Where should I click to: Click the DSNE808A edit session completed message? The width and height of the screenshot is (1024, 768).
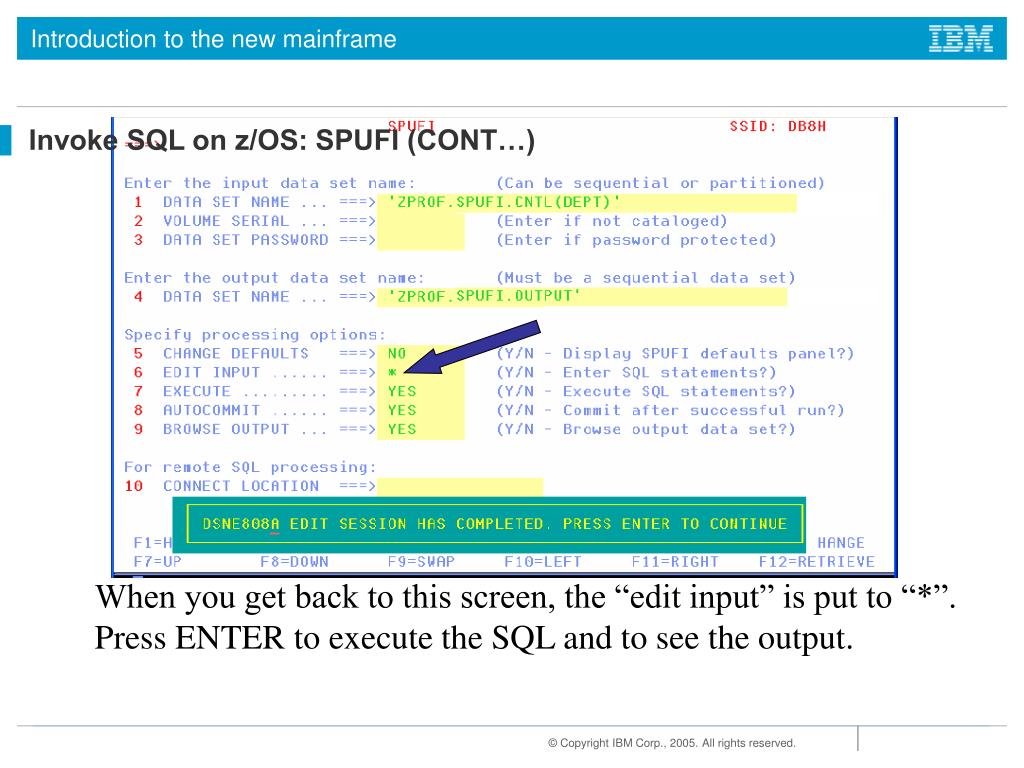tap(494, 524)
